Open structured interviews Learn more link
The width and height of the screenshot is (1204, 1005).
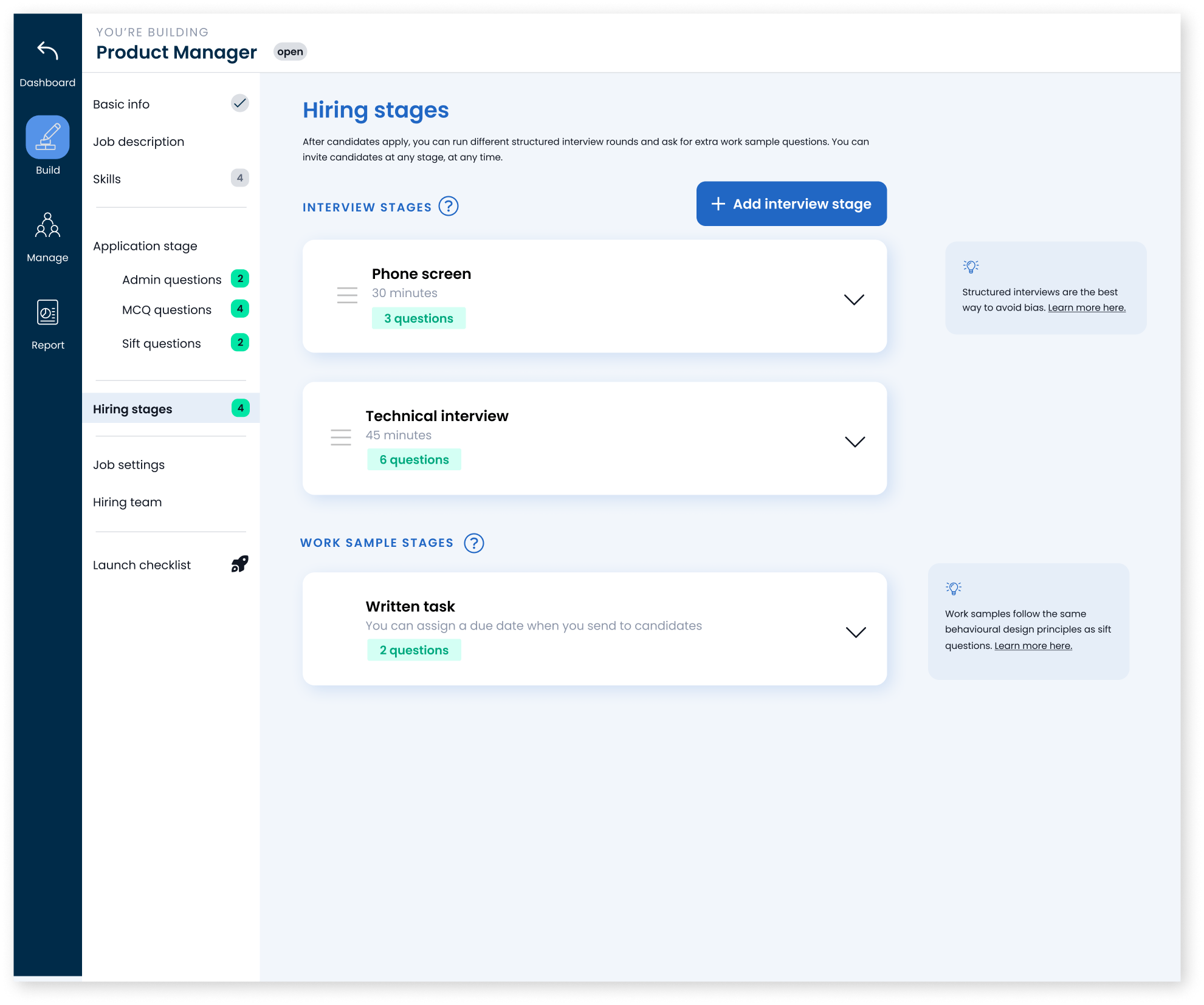[1086, 307]
